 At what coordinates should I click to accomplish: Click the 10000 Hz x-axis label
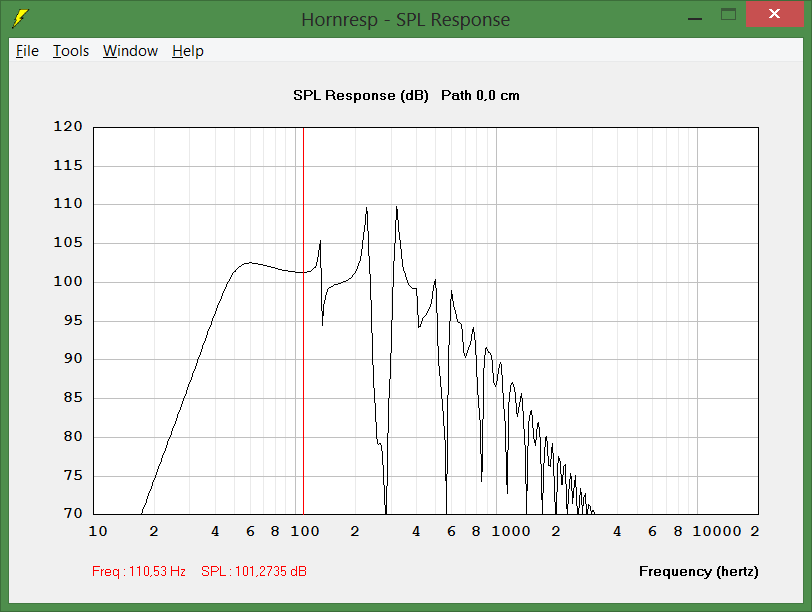point(717,531)
